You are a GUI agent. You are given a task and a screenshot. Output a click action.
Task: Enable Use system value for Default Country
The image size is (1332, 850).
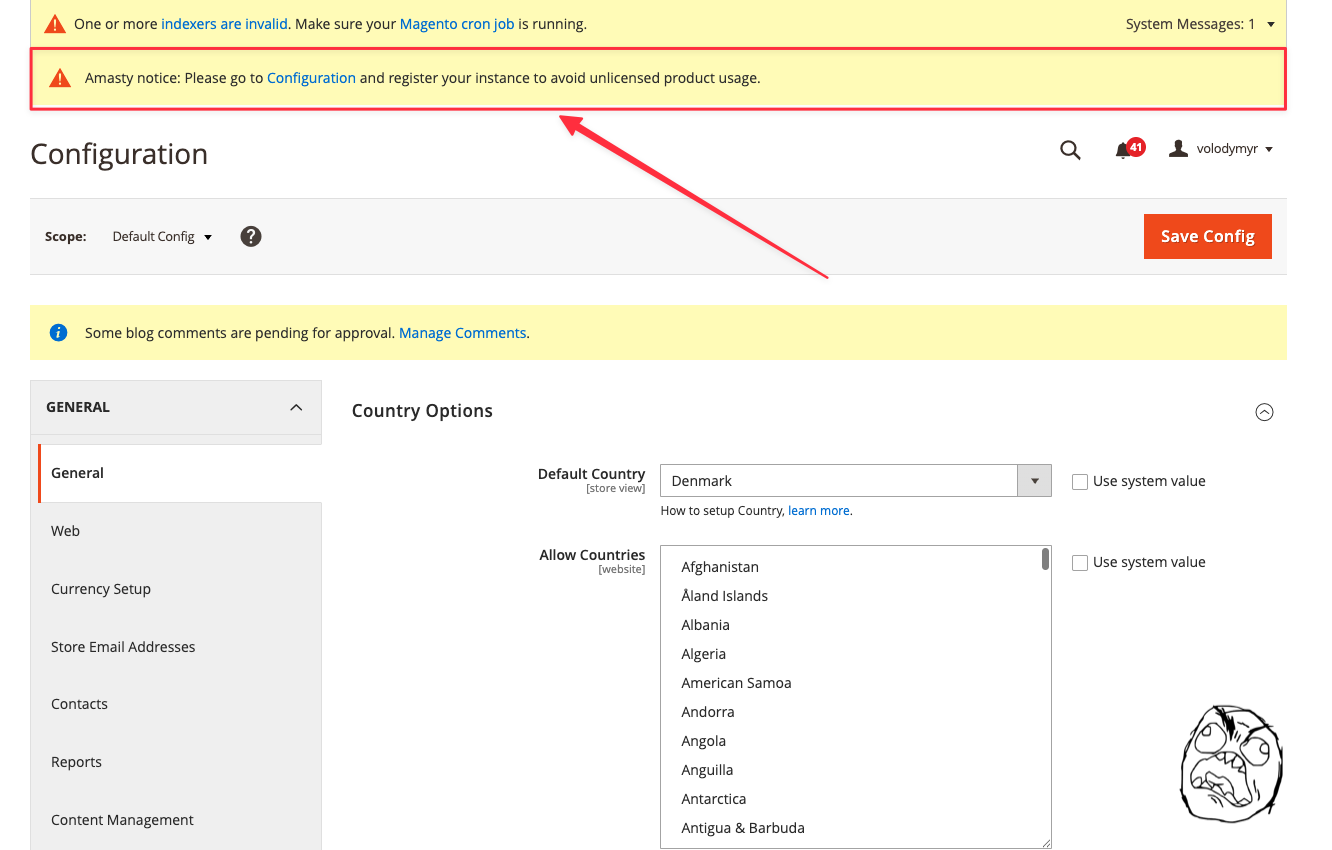coord(1080,482)
